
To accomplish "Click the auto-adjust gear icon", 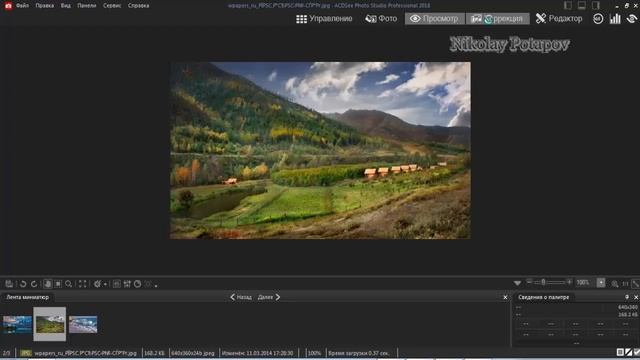I will click(97, 284).
